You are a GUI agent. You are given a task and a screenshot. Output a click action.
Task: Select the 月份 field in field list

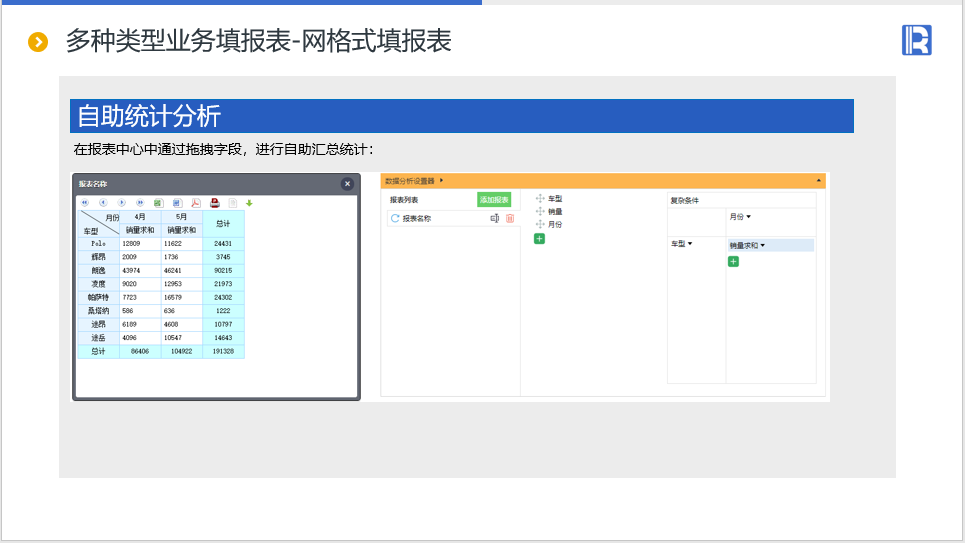(x=555, y=224)
